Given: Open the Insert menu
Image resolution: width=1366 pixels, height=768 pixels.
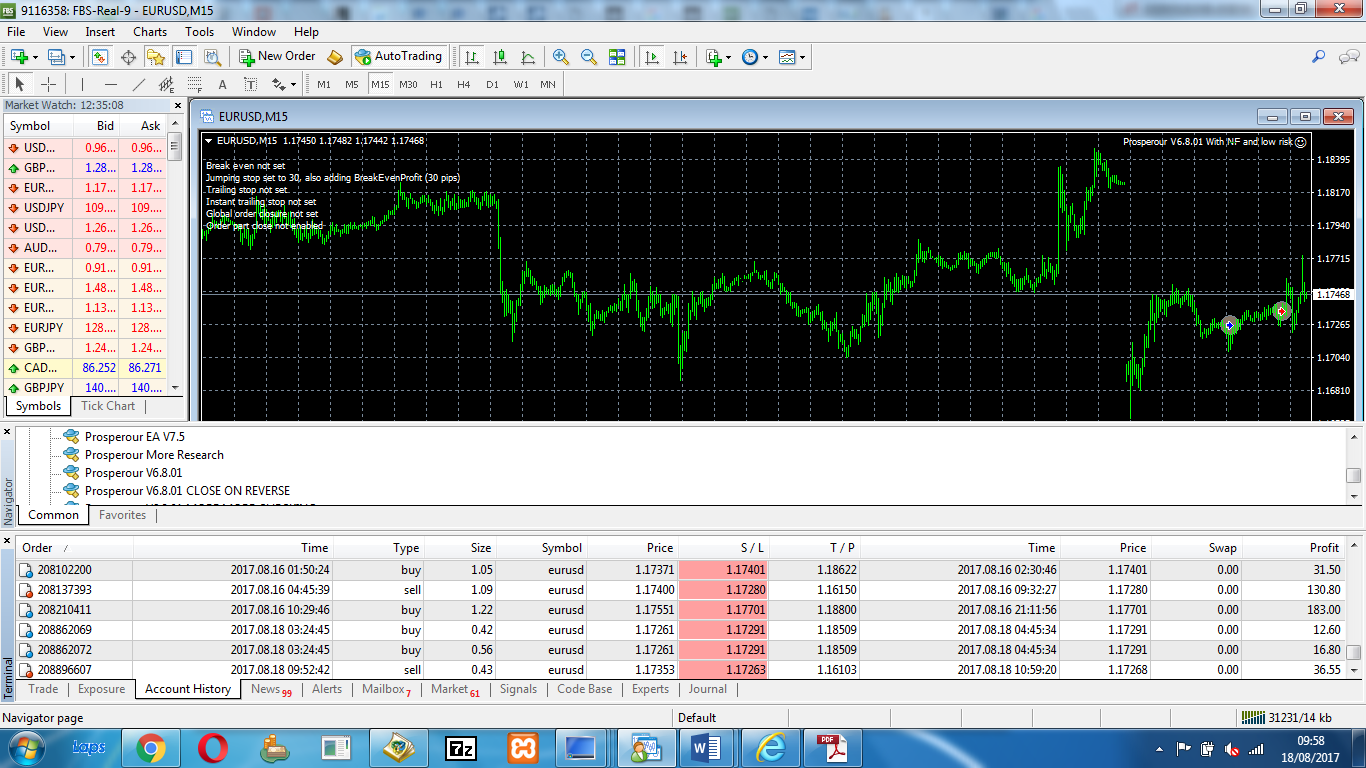Looking at the screenshot, I should coord(100,32).
